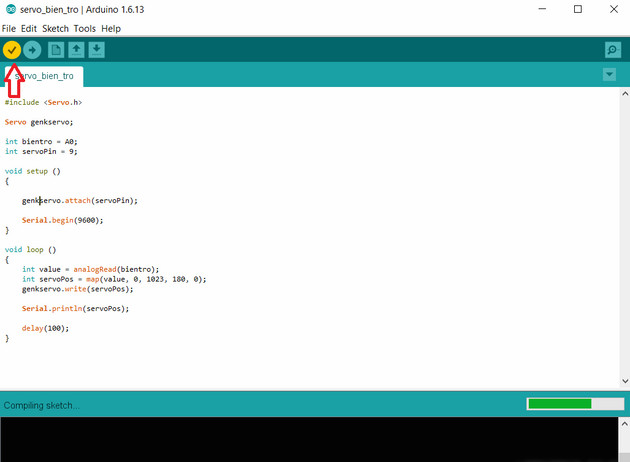This screenshot has width=630, height=462.
Task: Maximize the Arduino window
Action: click(577, 9)
